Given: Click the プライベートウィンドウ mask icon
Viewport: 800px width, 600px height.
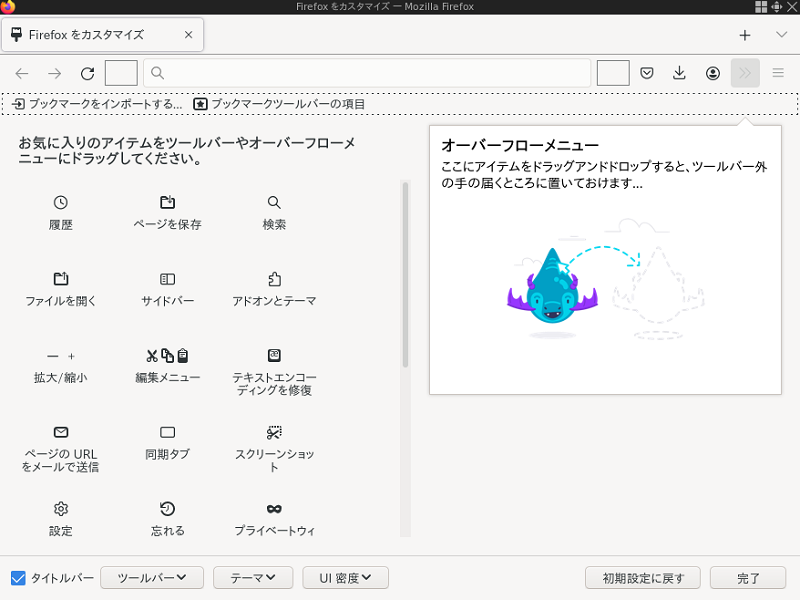Looking at the screenshot, I should [274, 509].
